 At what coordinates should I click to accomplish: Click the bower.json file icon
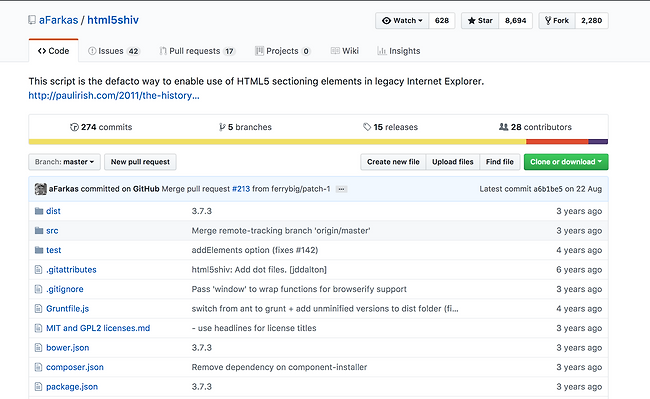[39, 348]
